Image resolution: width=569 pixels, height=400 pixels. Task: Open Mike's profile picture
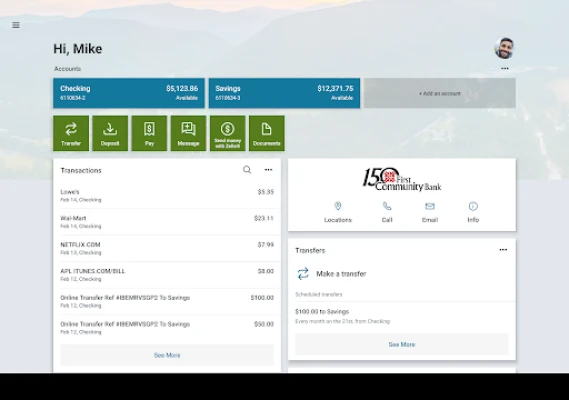click(504, 48)
